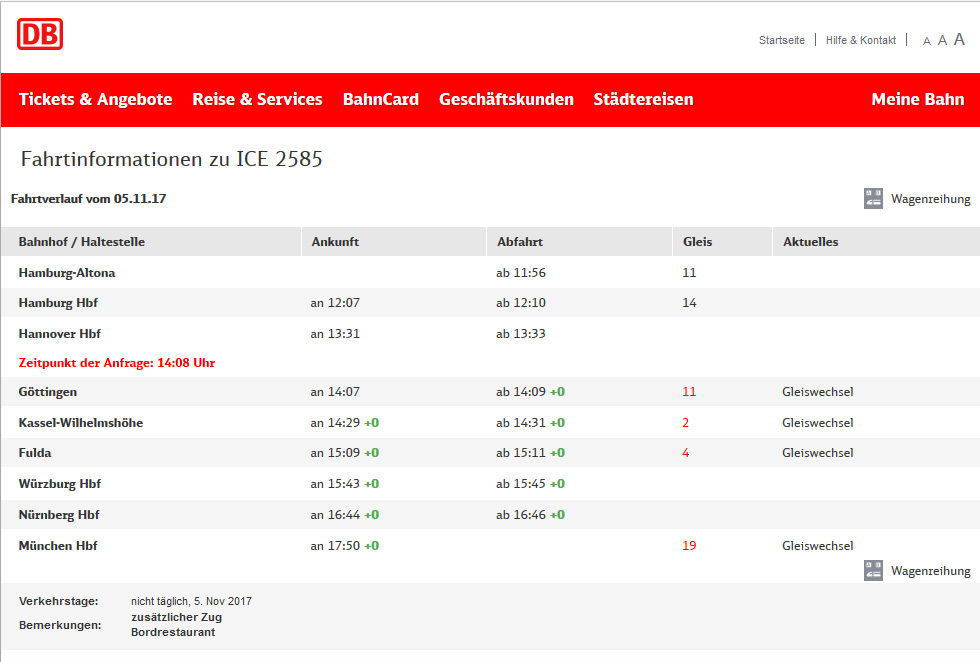The width and height of the screenshot is (980, 662).
Task: Select the smallest font size A
Action: [x=927, y=41]
